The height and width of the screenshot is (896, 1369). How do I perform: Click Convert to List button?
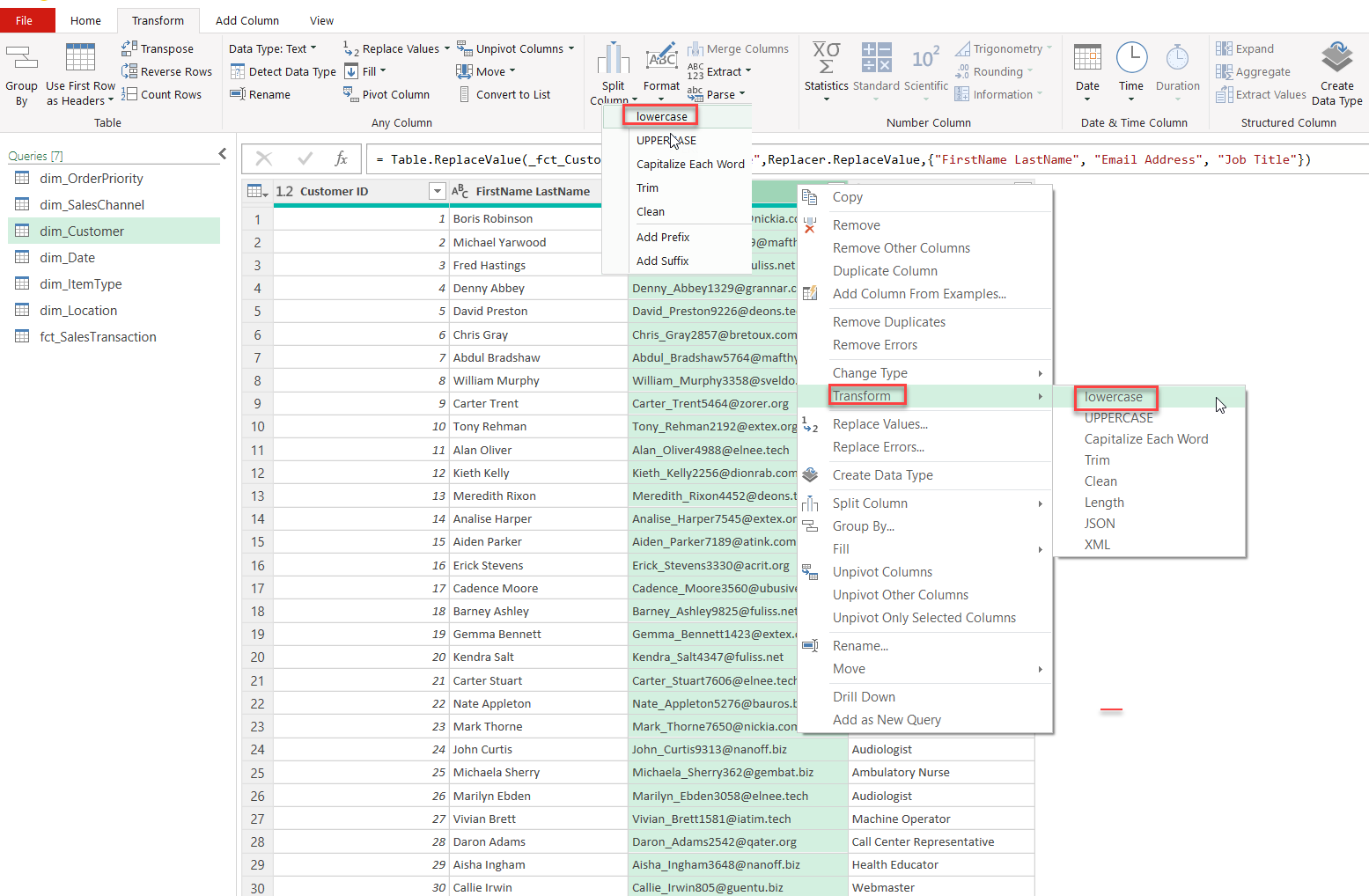504,94
